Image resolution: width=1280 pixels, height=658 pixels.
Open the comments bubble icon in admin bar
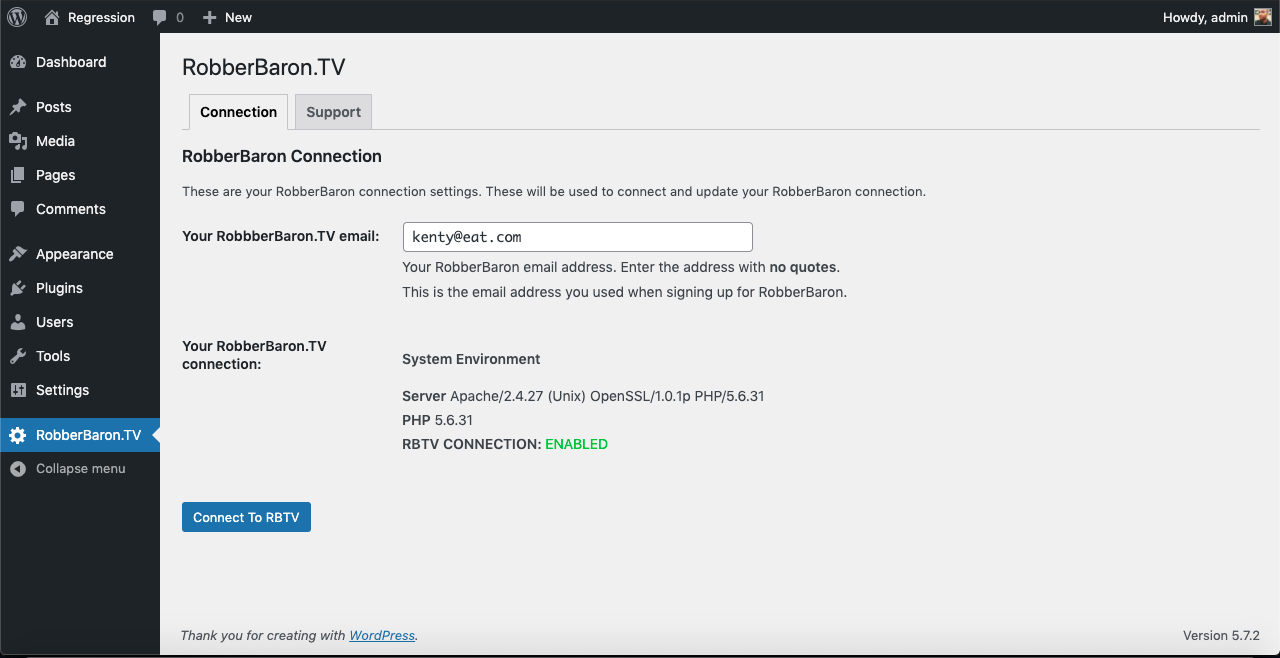pos(160,17)
